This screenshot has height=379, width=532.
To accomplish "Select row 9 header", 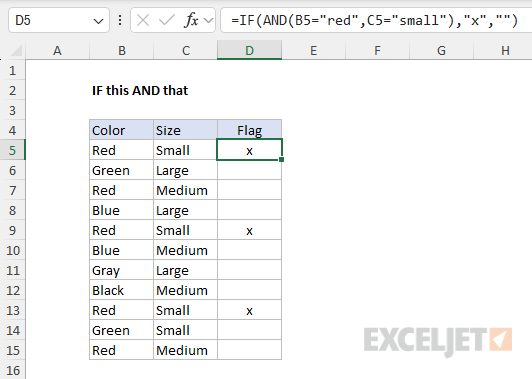I will (13, 230).
